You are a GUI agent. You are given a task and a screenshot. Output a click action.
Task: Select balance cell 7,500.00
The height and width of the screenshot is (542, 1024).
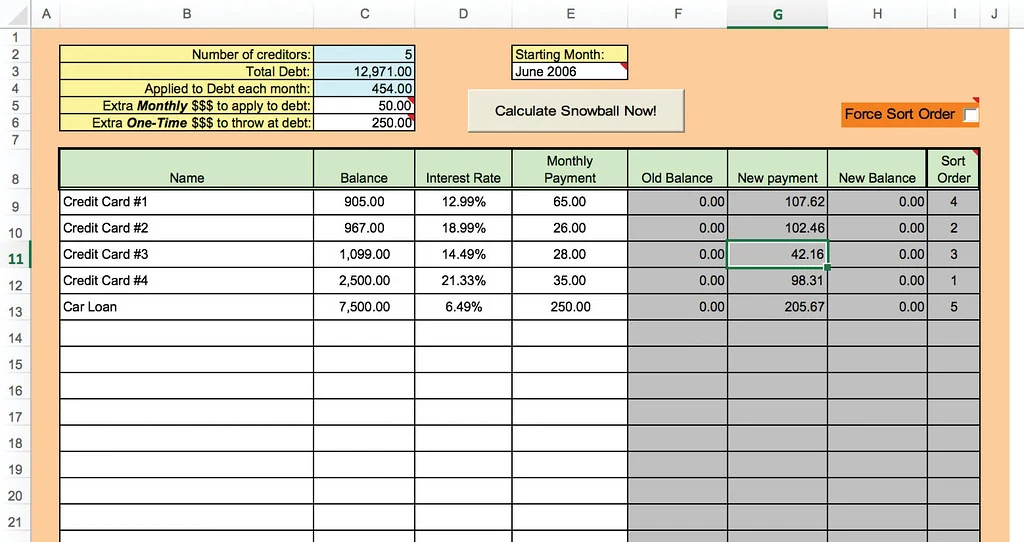tap(364, 306)
